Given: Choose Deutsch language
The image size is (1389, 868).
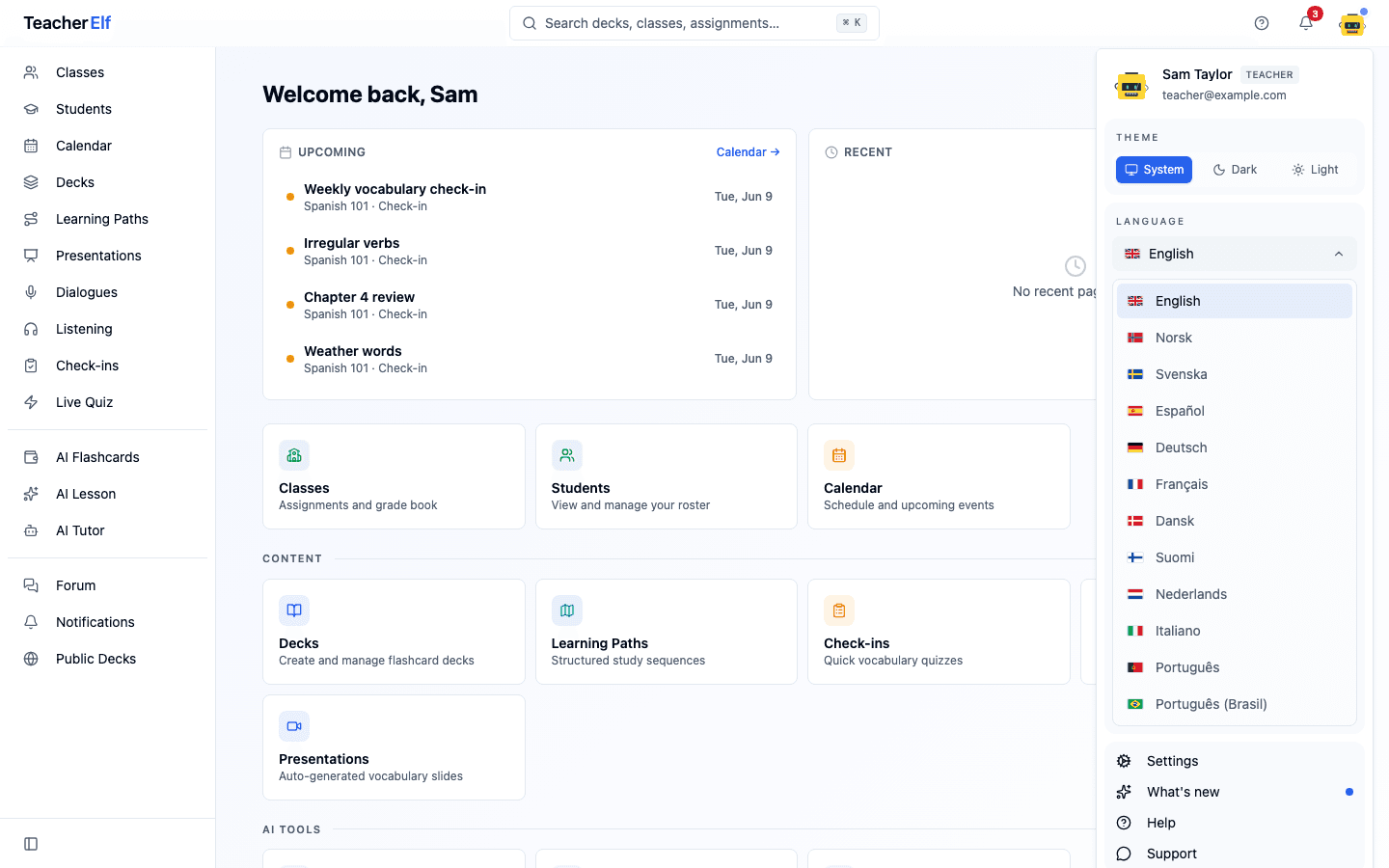Looking at the screenshot, I should (x=1235, y=448).
